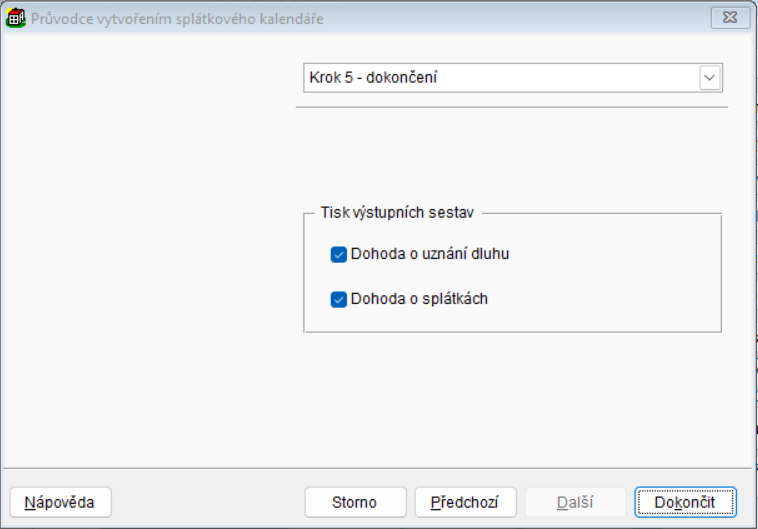758x529 pixels.
Task: Click the 'Tisk výstupních sestav' group label
Action: 397,213
